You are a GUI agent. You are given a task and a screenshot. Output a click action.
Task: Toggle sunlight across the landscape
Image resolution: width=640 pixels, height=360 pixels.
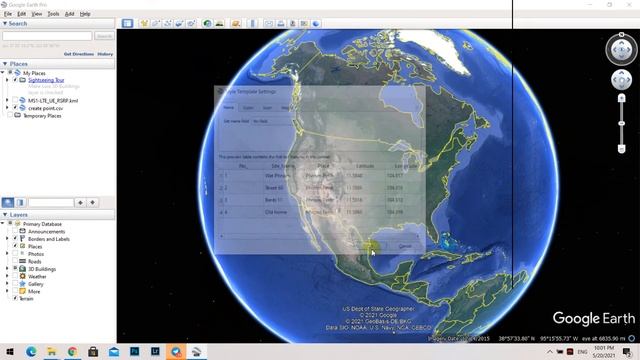pyautogui.click(x=220, y=23)
